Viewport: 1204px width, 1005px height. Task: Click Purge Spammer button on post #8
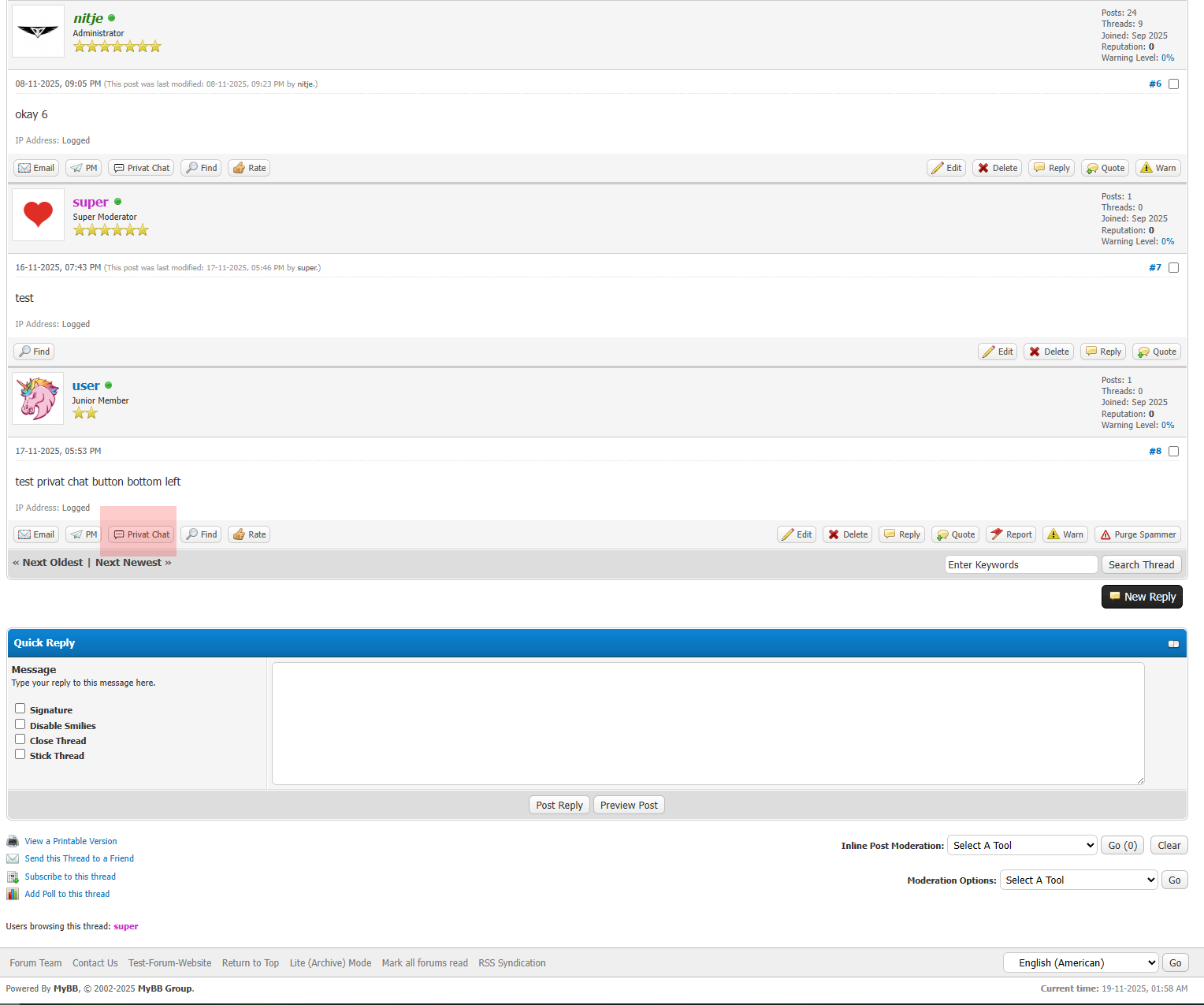(x=1137, y=534)
